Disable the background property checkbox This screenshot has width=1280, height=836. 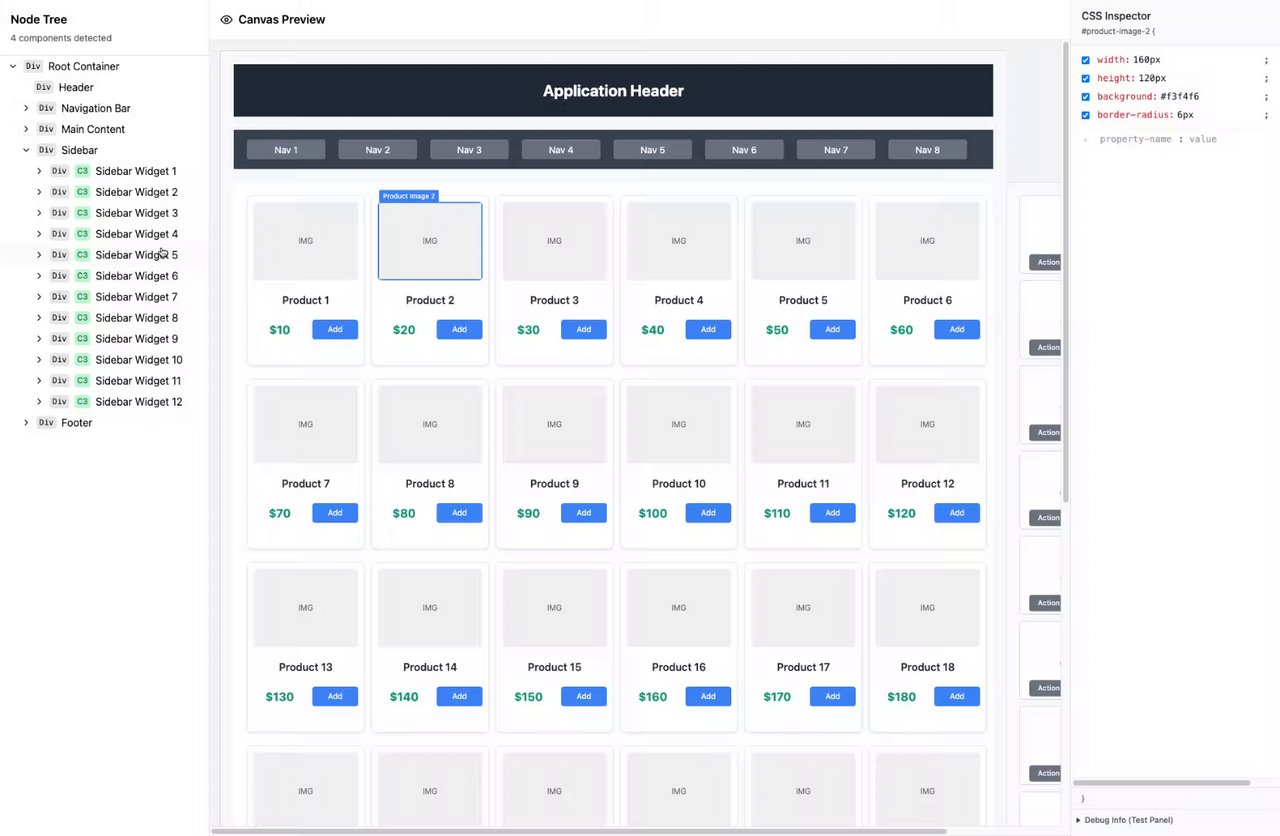1086,97
